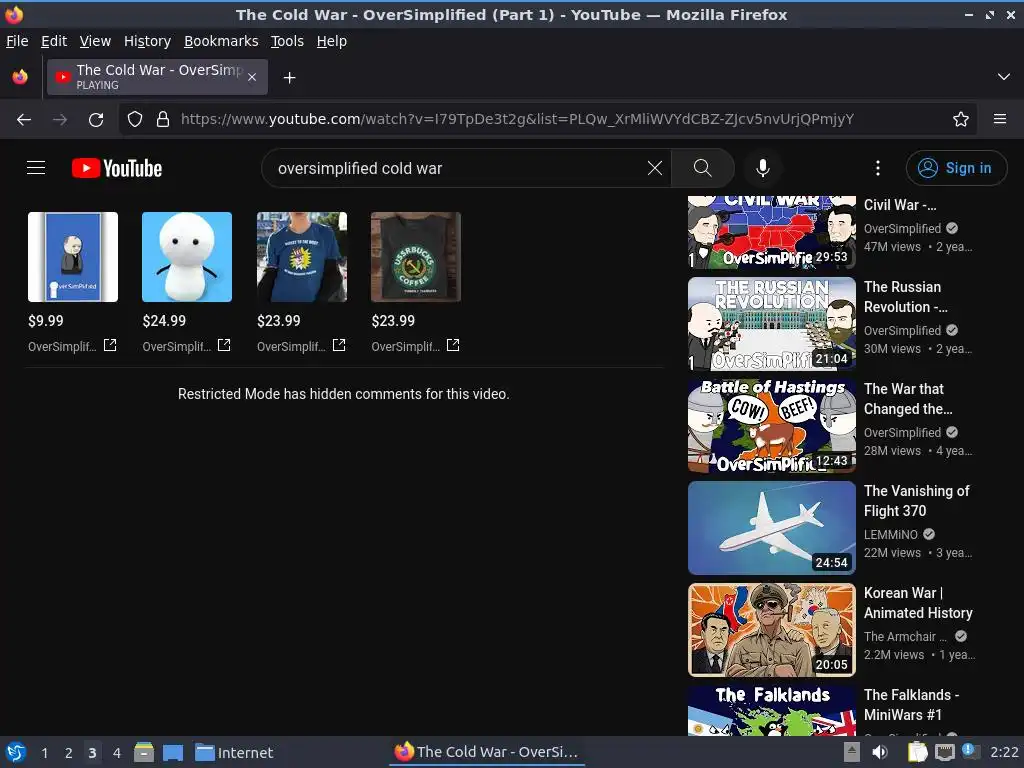Viewport: 1024px width, 768px height.
Task: Click 'The Russian Revolution' title link
Action: pos(906,297)
